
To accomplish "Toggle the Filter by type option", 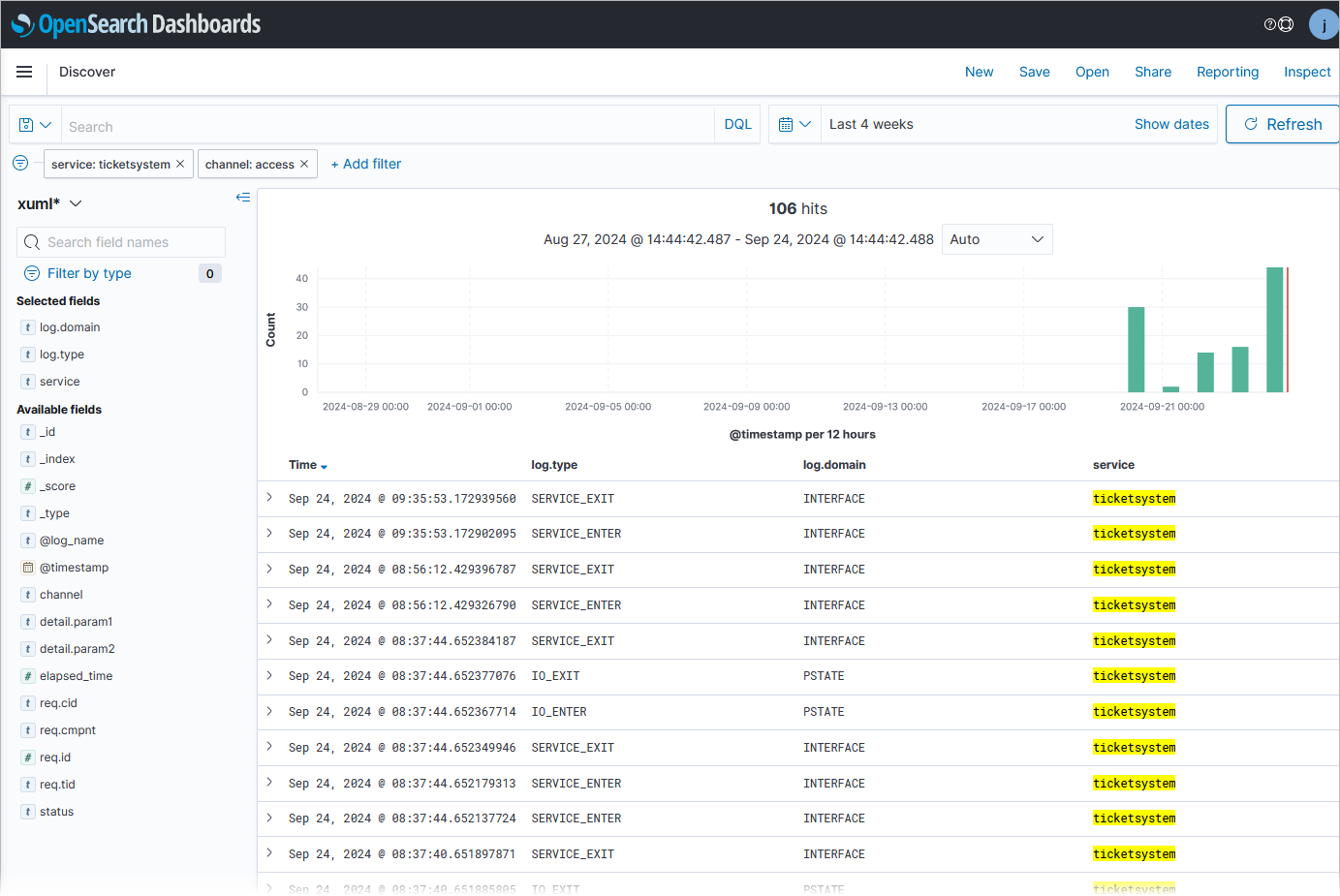I will tap(89, 273).
